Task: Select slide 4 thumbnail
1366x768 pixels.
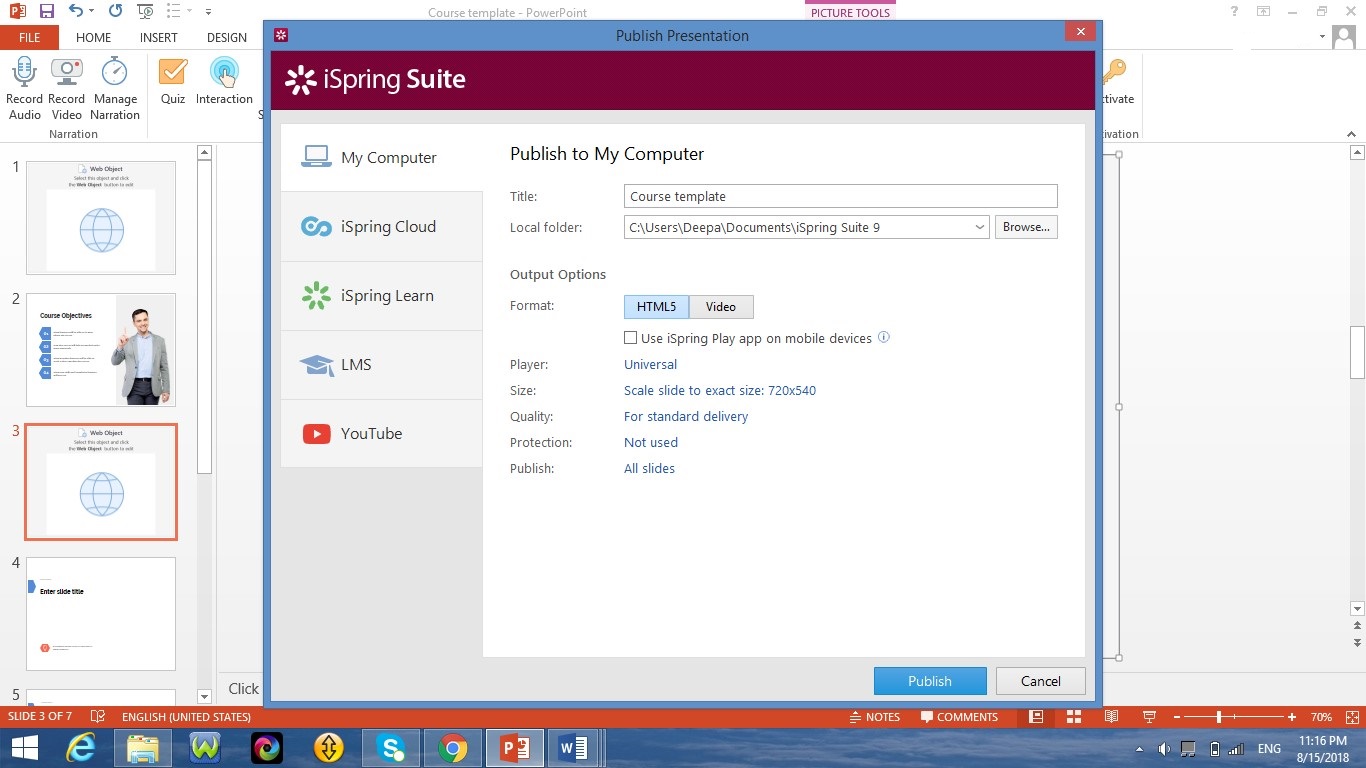Action: 101,614
